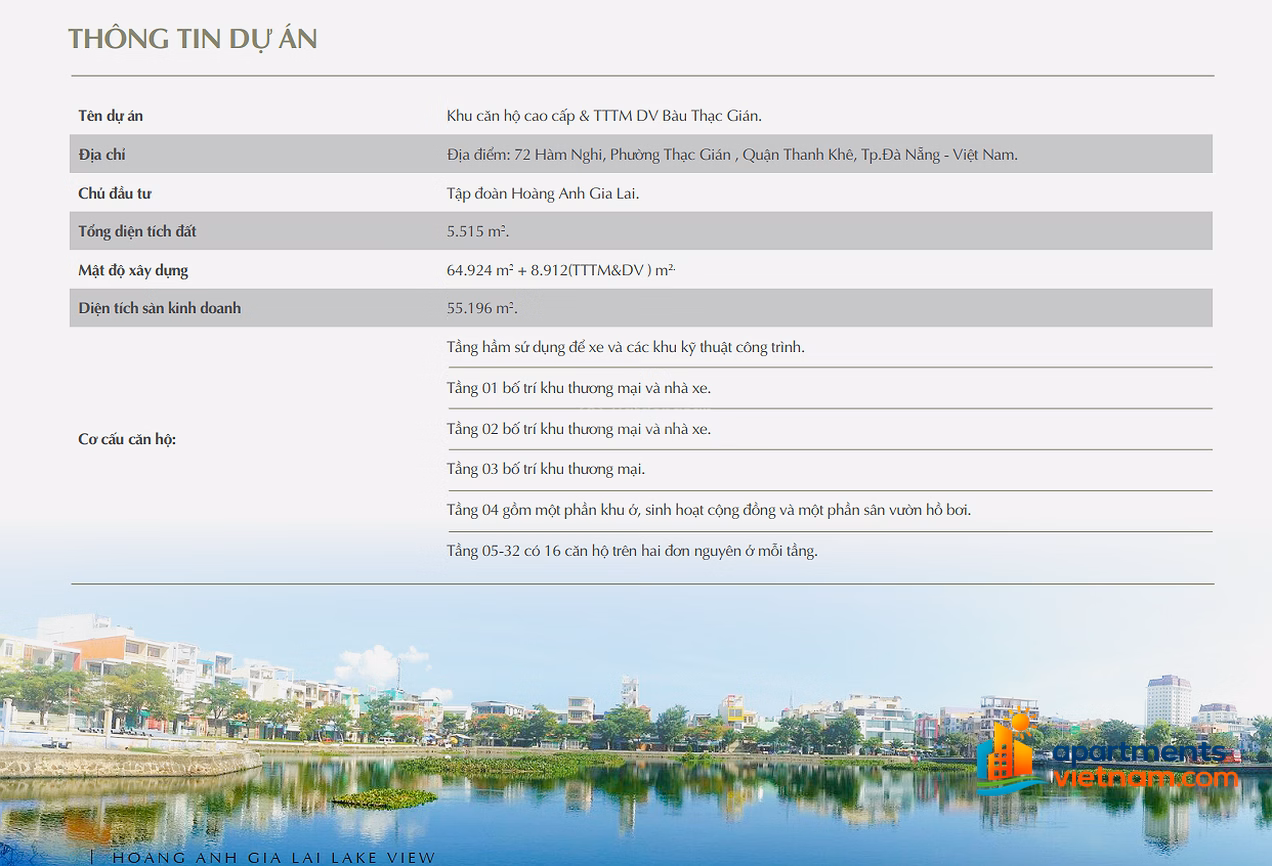Click the Tầng 04 gồm một phần khu ở line
1272x866 pixels.
point(709,510)
